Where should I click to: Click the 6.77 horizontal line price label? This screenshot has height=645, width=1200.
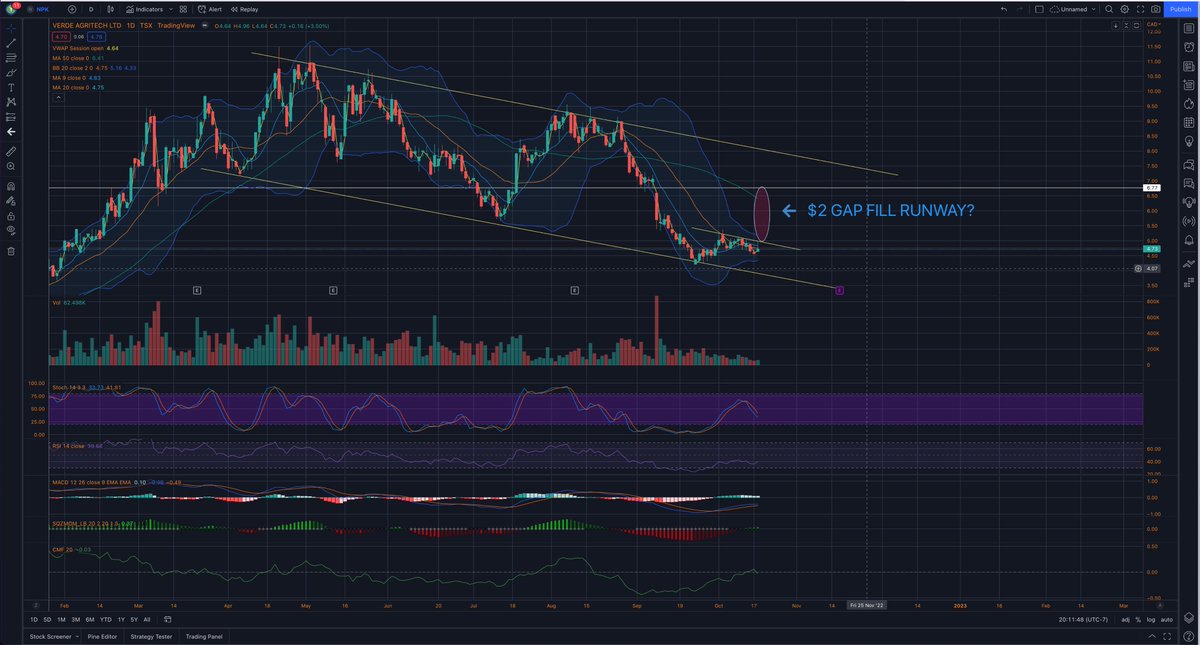pyautogui.click(x=1152, y=187)
